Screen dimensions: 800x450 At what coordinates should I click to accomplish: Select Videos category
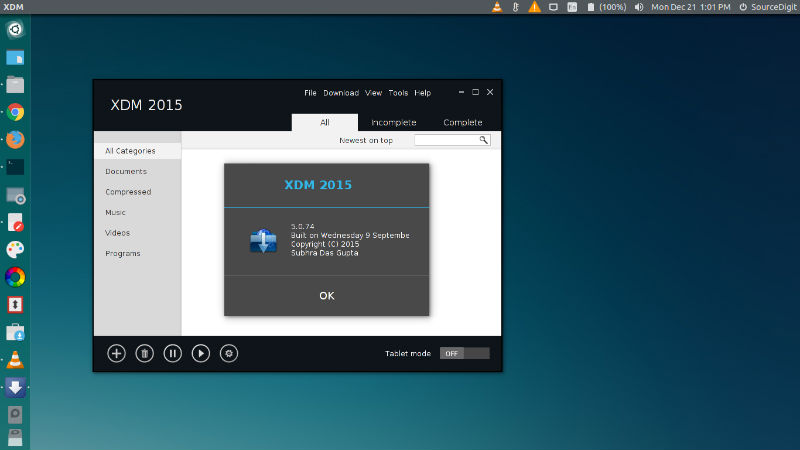click(x=117, y=233)
